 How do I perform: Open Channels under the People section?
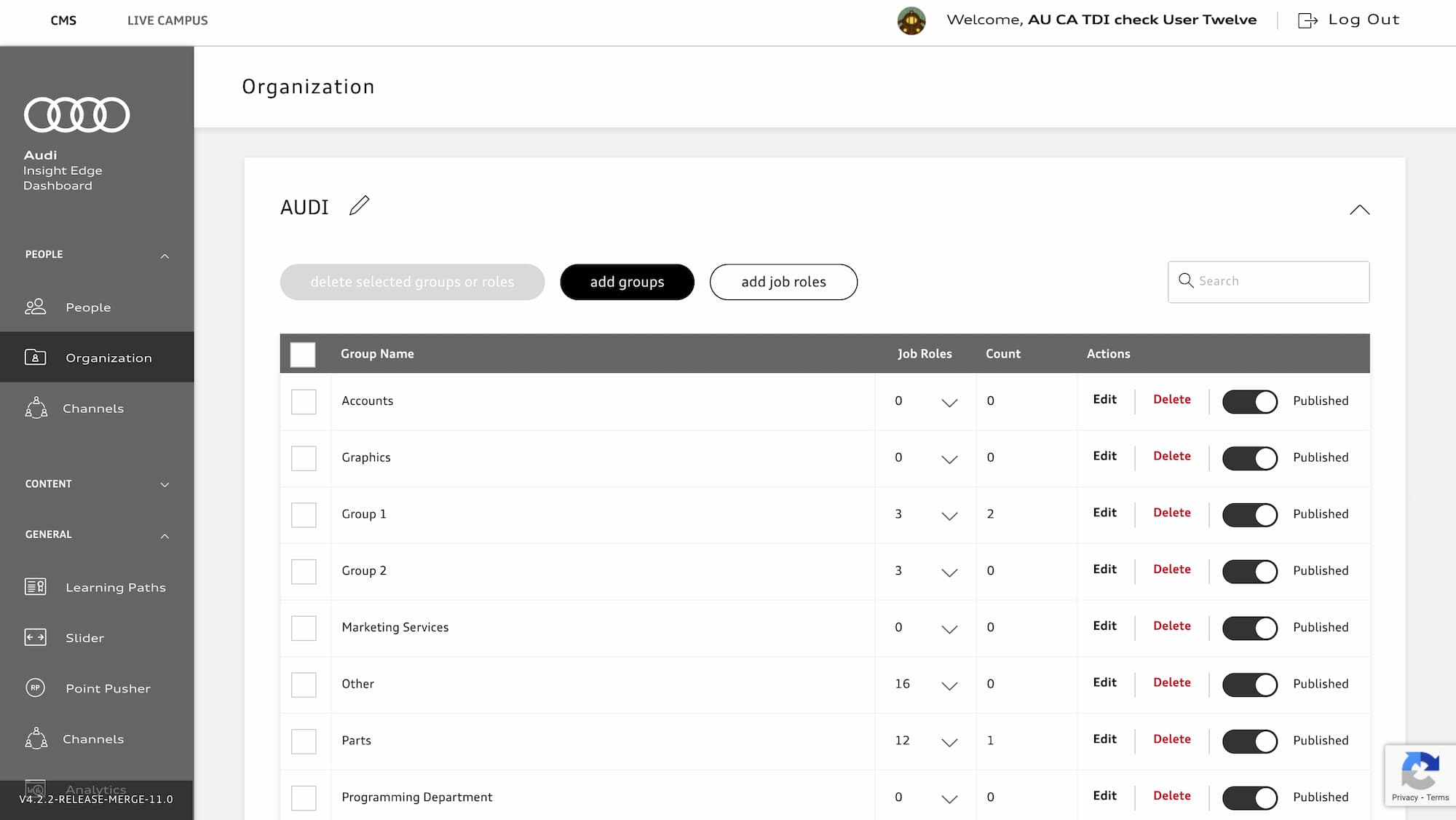coord(92,409)
